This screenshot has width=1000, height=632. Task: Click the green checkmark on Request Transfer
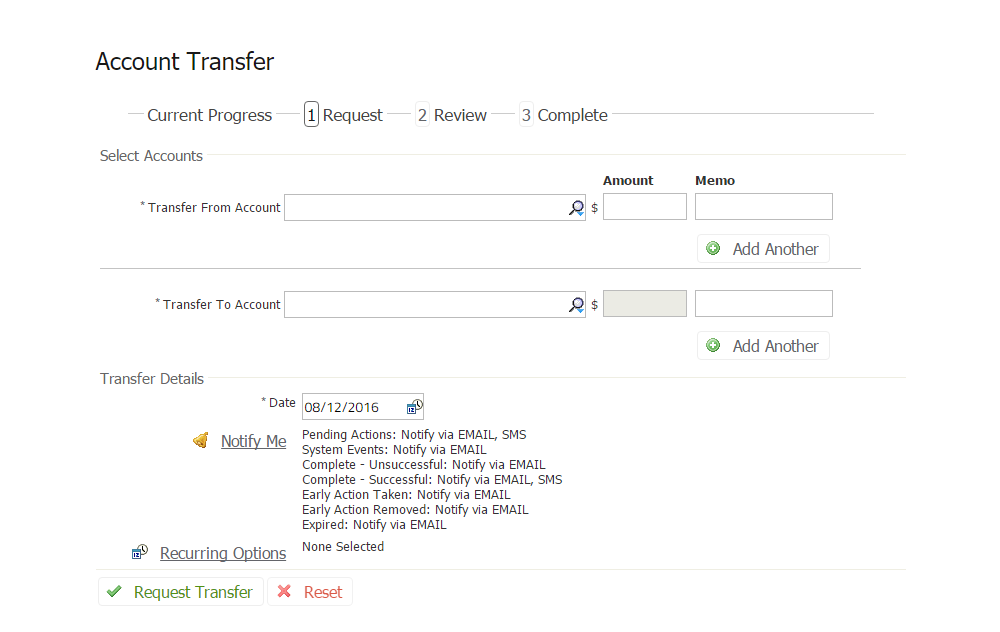click(115, 592)
